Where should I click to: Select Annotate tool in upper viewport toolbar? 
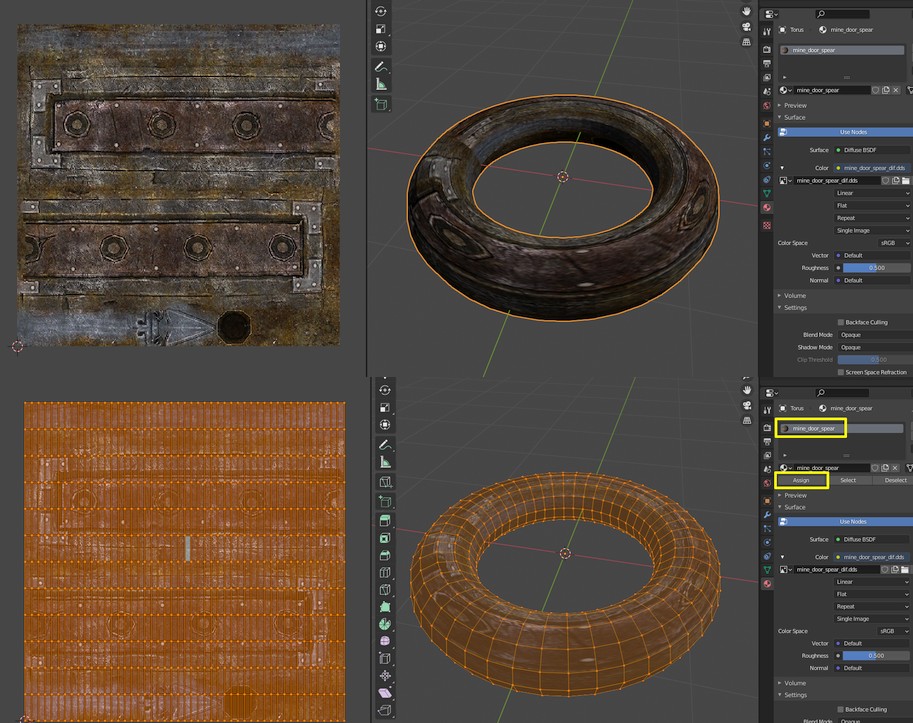381,67
